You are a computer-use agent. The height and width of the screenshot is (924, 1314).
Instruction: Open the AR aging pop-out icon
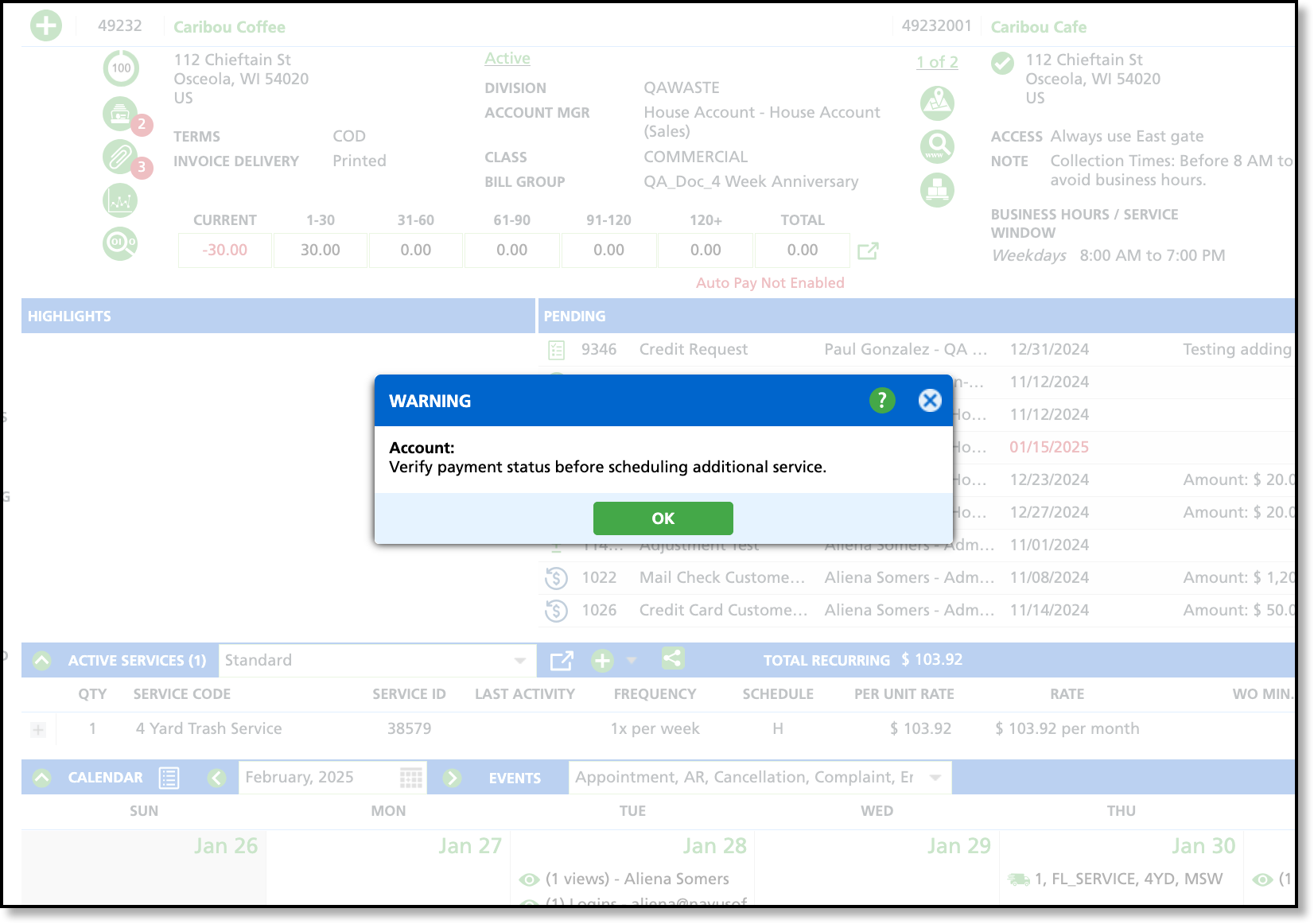point(868,250)
